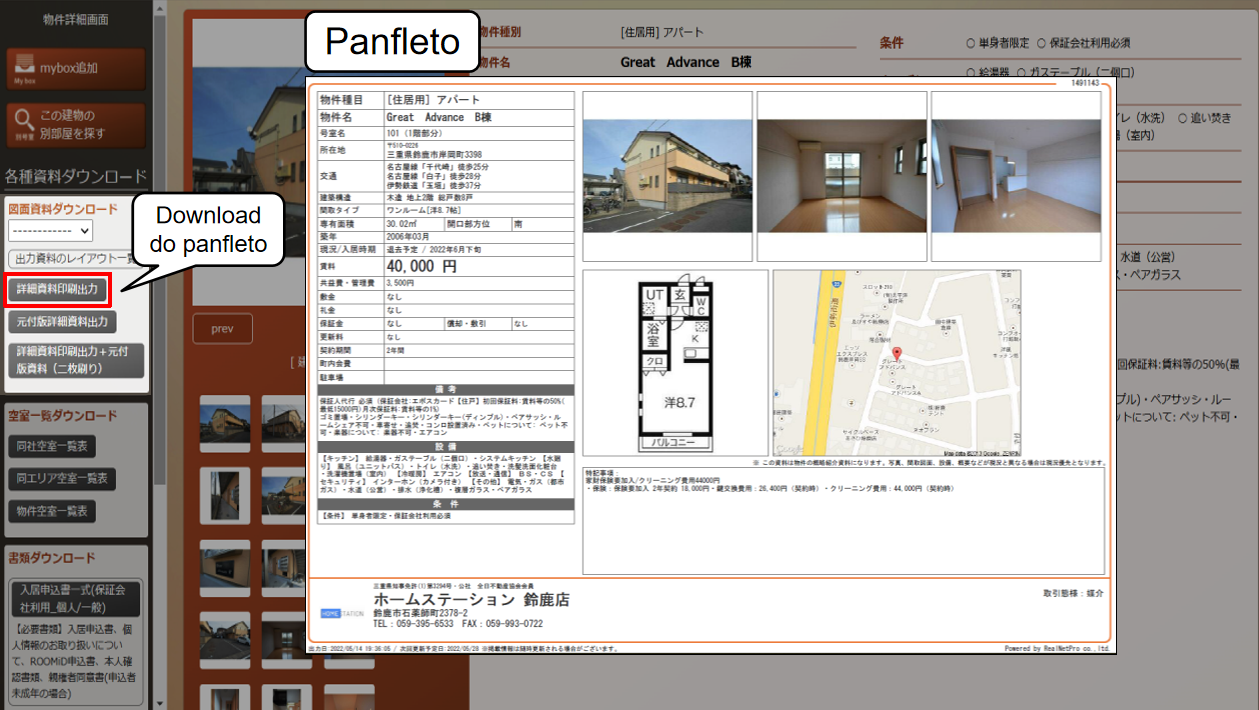The width and height of the screenshot is (1259, 710).
Task: Click the magnifier icon for 別部屋を探す
Action: pos(24,125)
